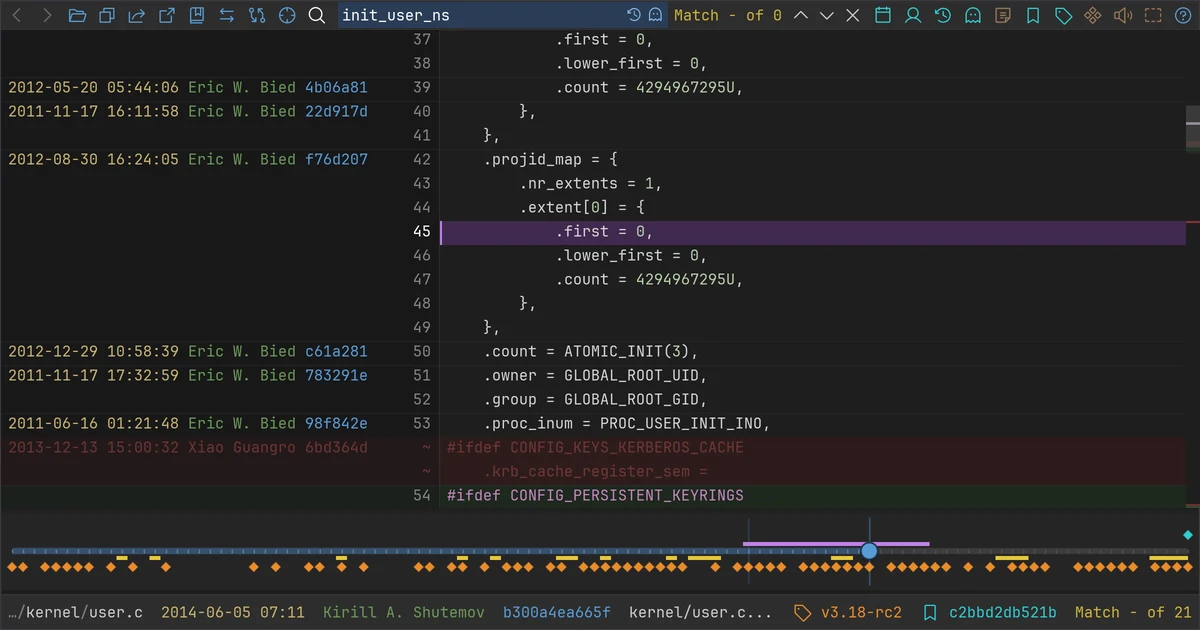Screen dimensions: 1200x630
Task: Click '.proc_inum = PROC_USER_INIT_INO,' line
Action: [x=628, y=423]
